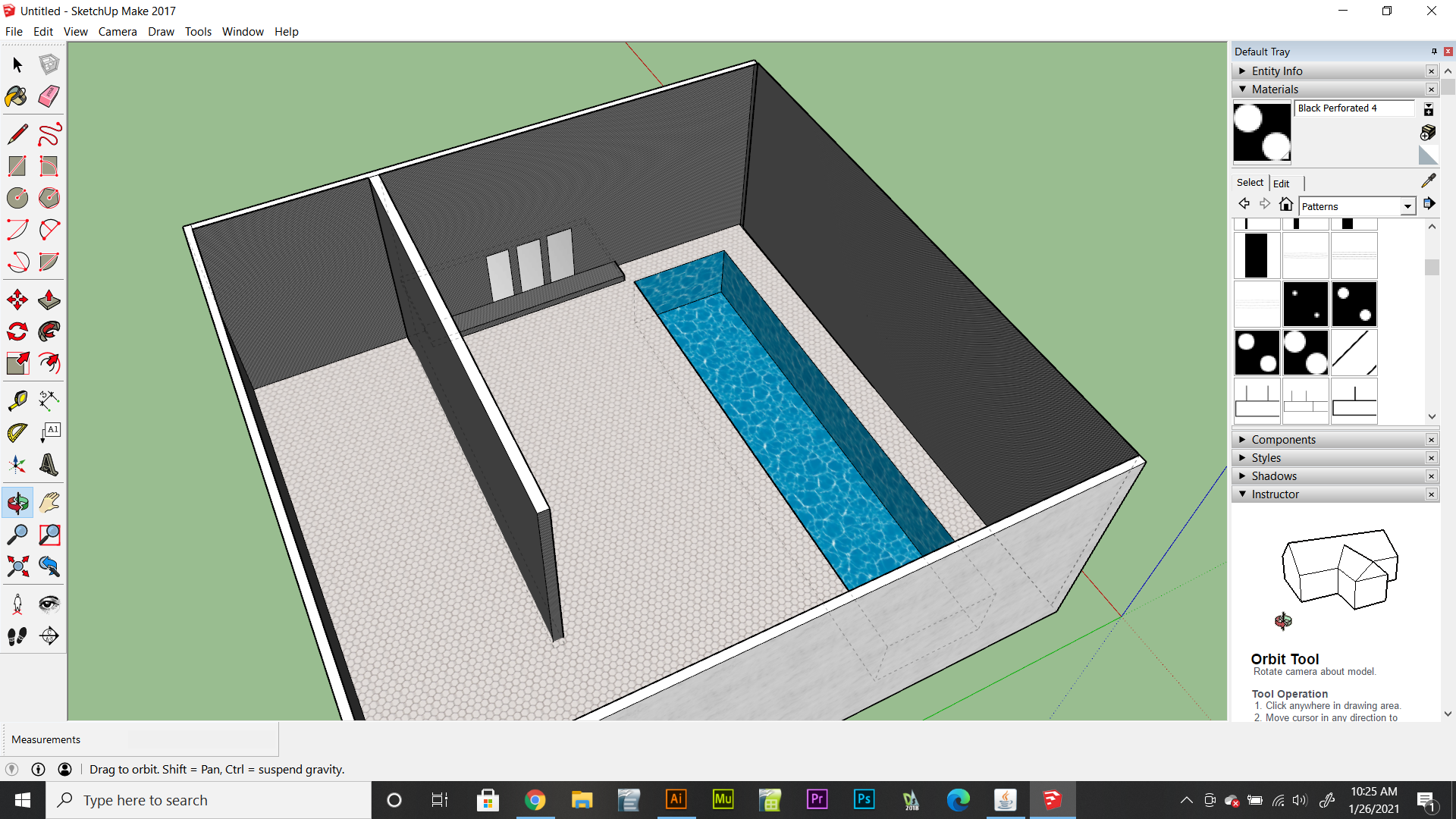1456x819 pixels.
Task: Switch to Materials Select tab
Action: [1250, 183]
